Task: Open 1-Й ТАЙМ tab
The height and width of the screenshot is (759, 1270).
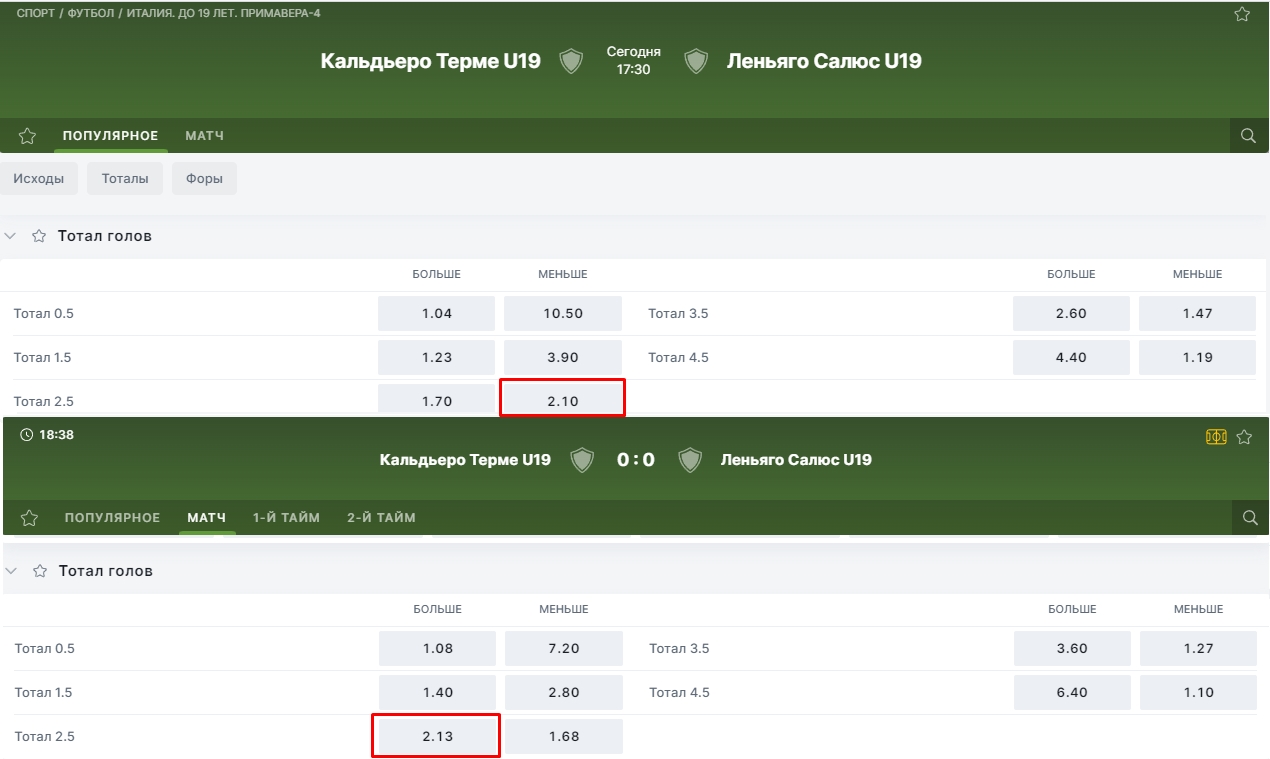Action: pos(287,518)
